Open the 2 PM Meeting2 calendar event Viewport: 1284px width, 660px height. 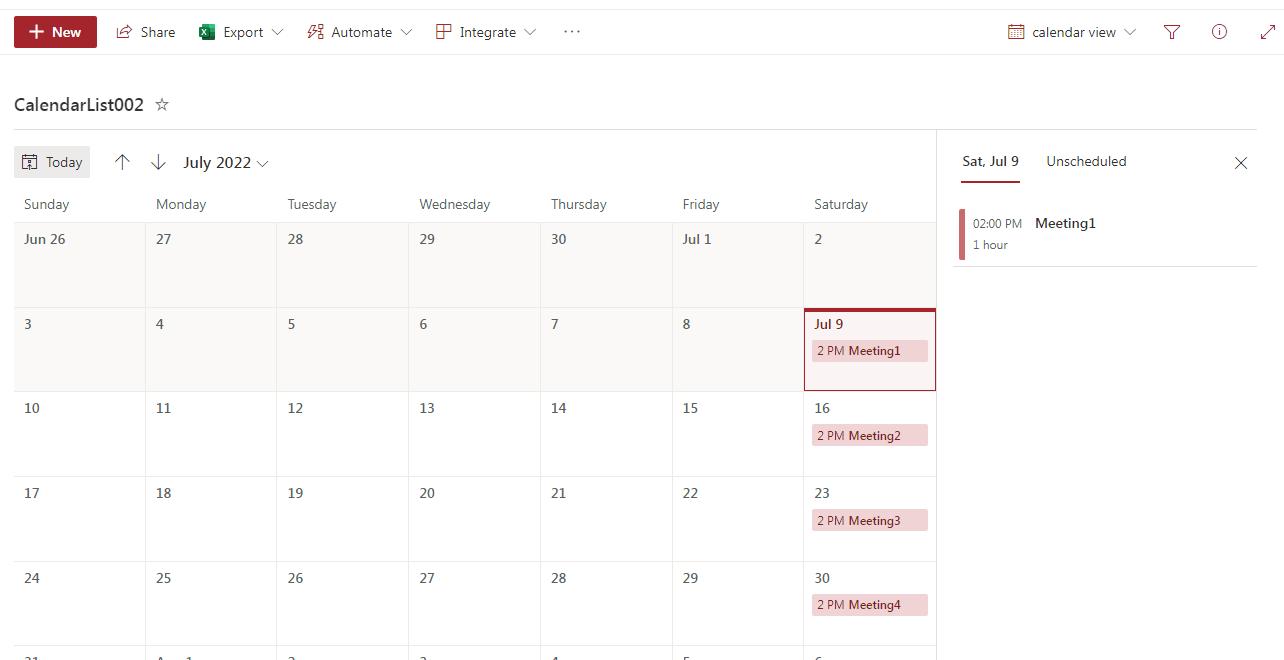click(869, 436)
